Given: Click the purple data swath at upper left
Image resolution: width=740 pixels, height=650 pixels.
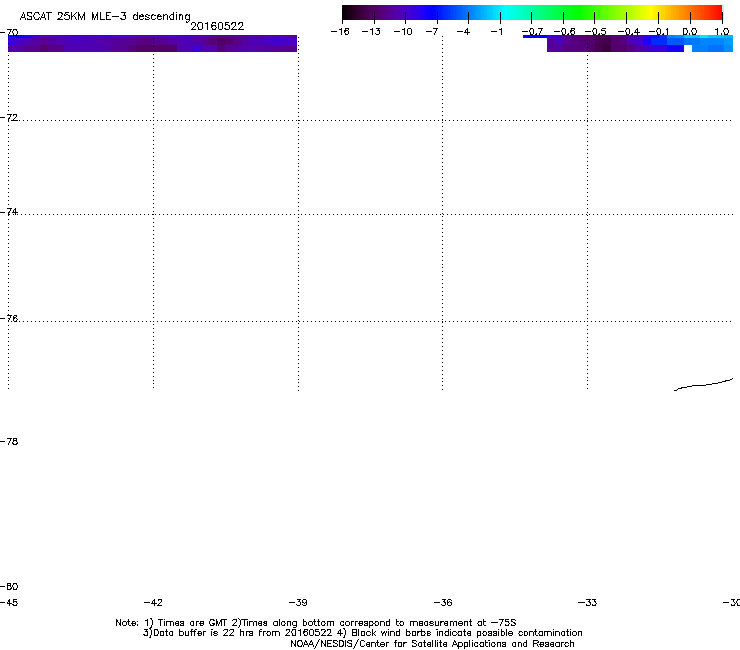Looking at the screenshot, I should 152,43.
